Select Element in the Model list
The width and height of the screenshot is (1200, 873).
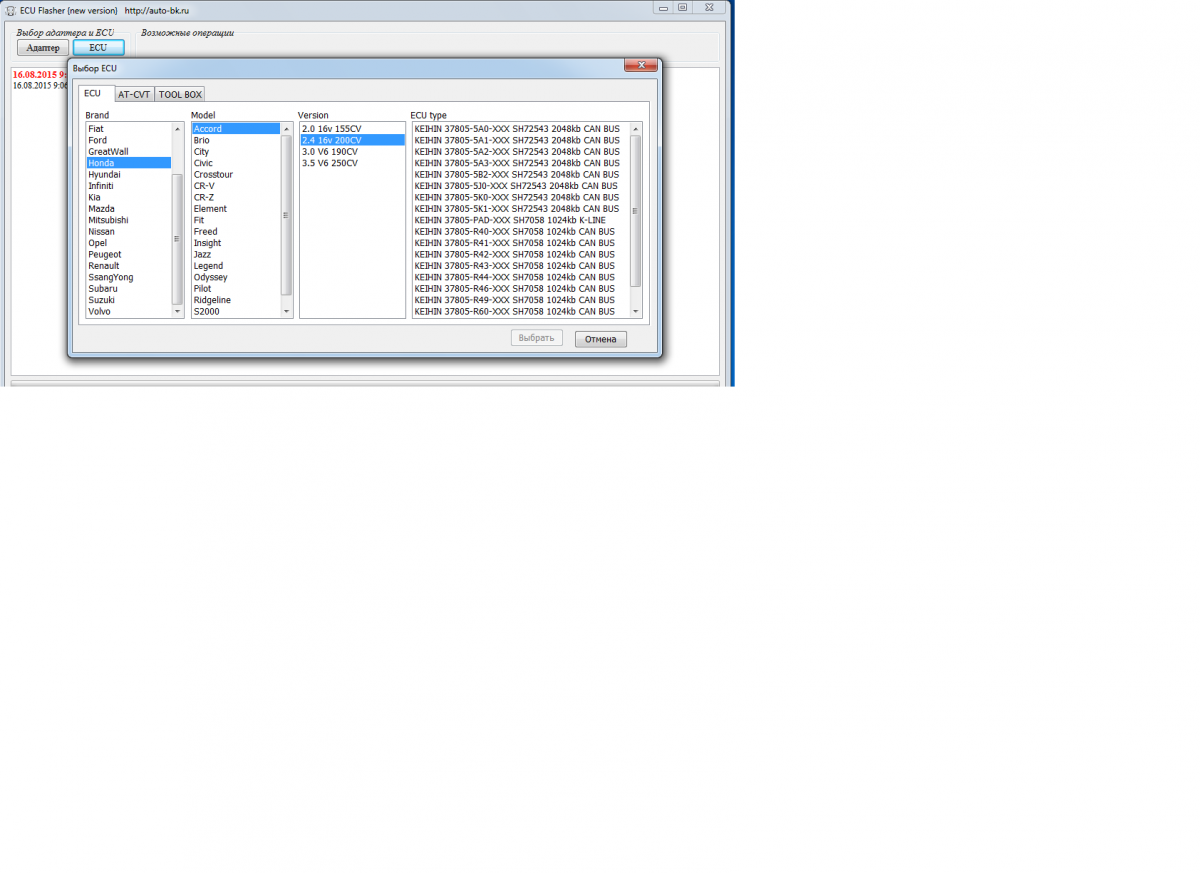[x=236, y=209]
